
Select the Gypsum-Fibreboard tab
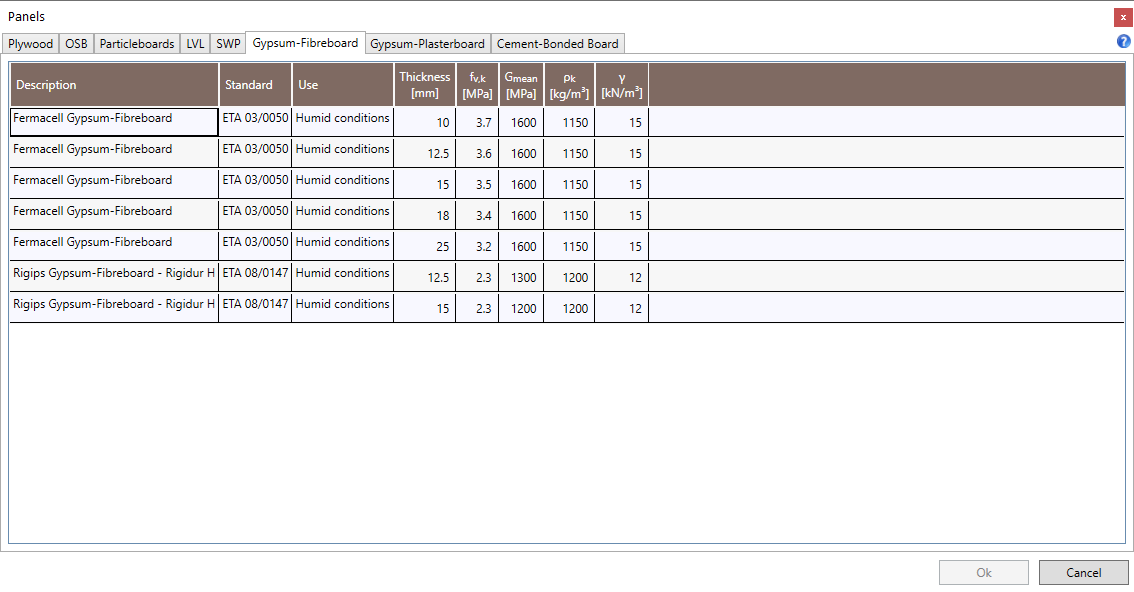[x=305, y=43]
